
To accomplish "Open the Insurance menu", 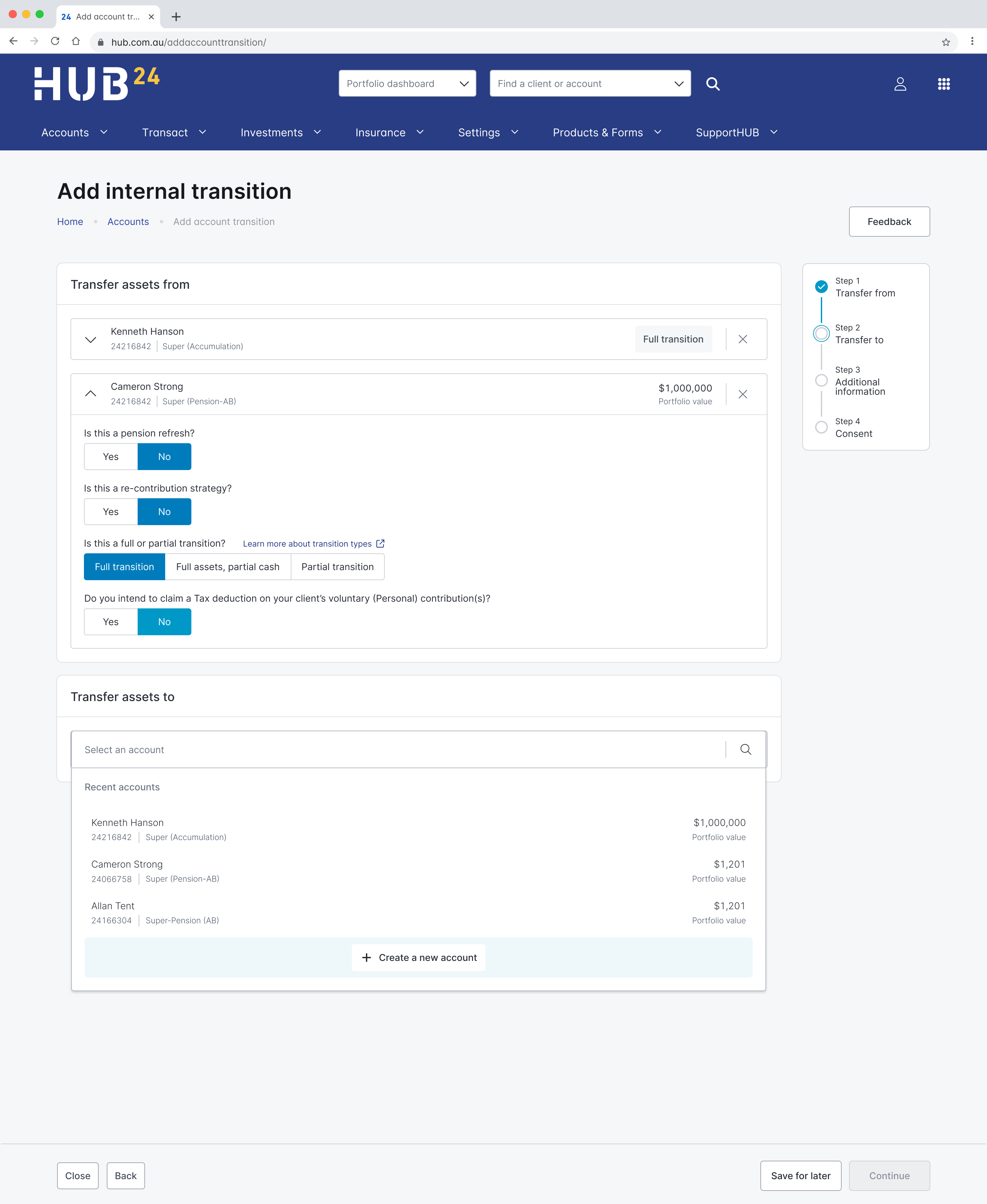I will point(389,132).
